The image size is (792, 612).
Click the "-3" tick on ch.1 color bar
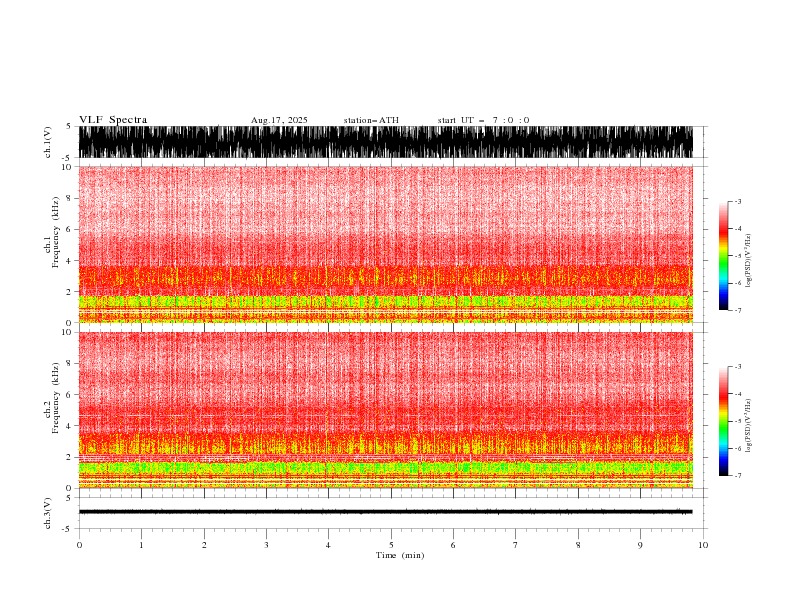tap(737, 201)
